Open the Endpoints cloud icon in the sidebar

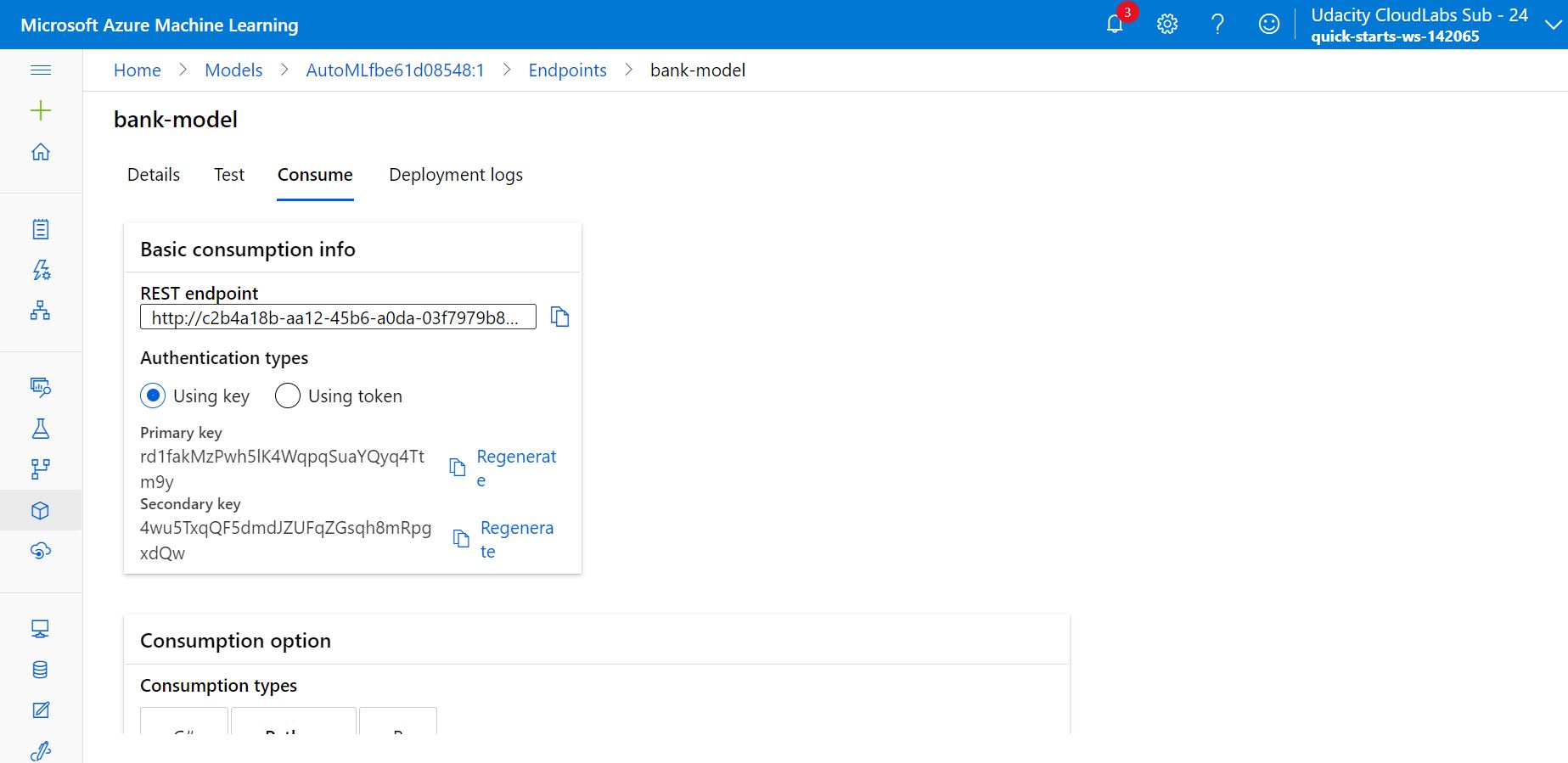pos(41,551)
